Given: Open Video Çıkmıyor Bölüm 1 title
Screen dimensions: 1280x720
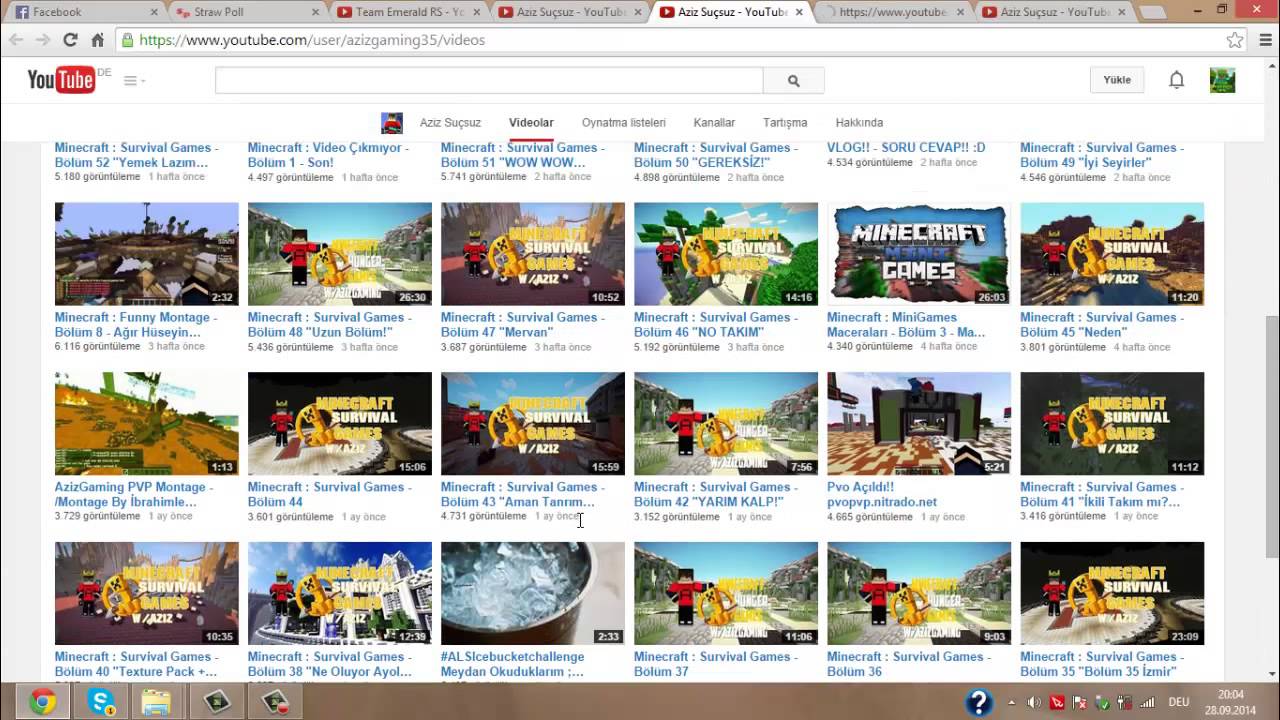Looking at the screenshot, I should [329, 155].
